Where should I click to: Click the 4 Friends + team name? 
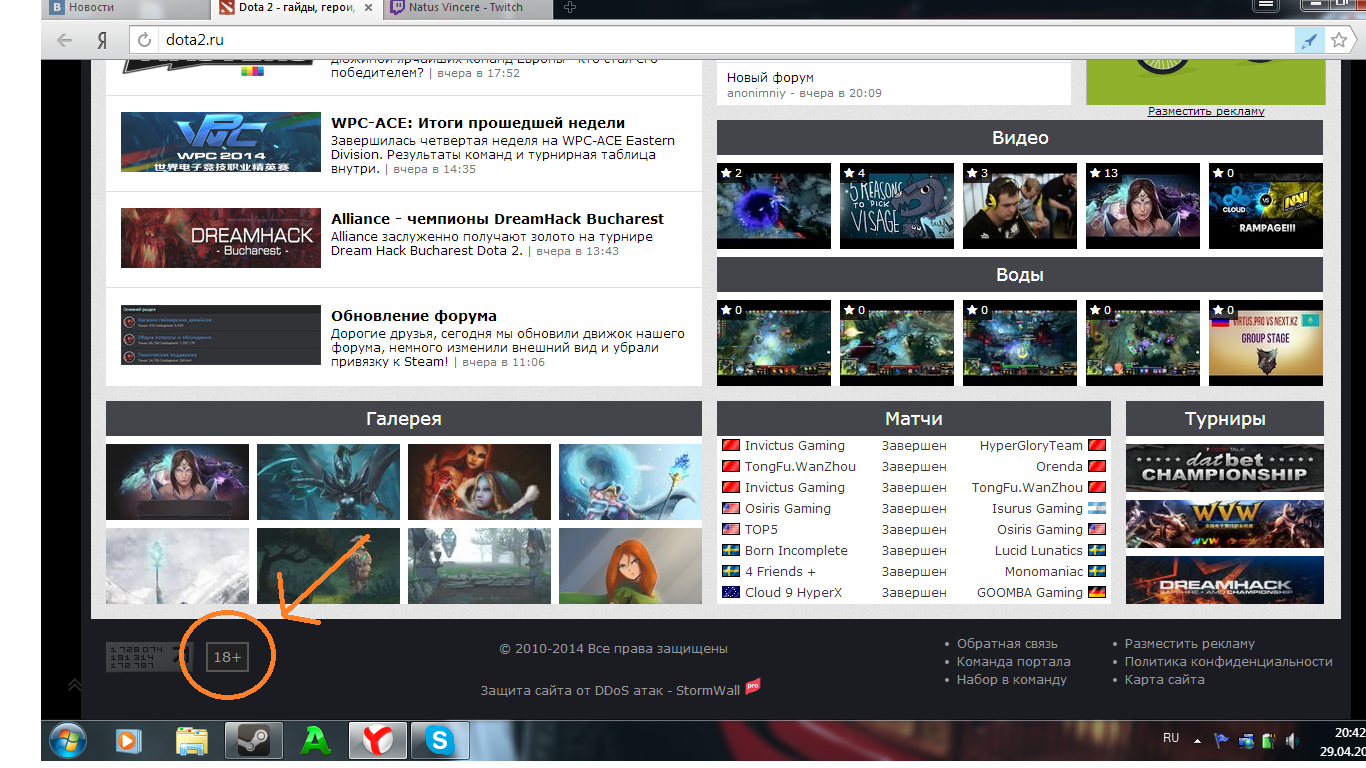click(780, 572)
